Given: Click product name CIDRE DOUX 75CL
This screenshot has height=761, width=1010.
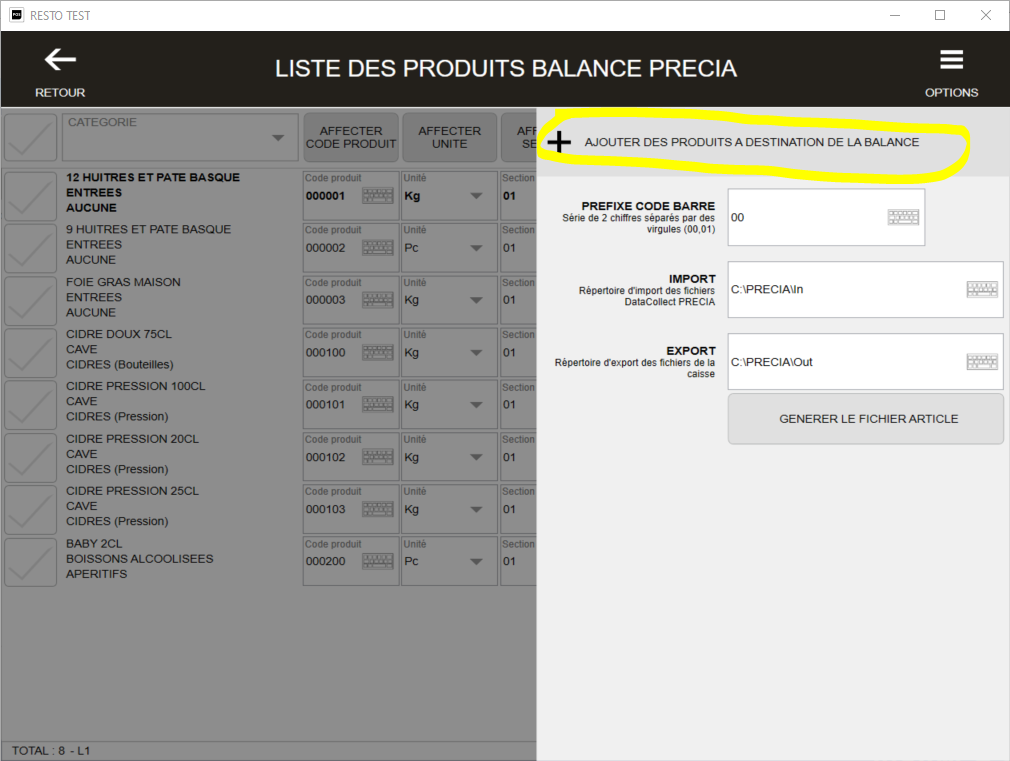Looking at the screenshot, I should (119, 334).
